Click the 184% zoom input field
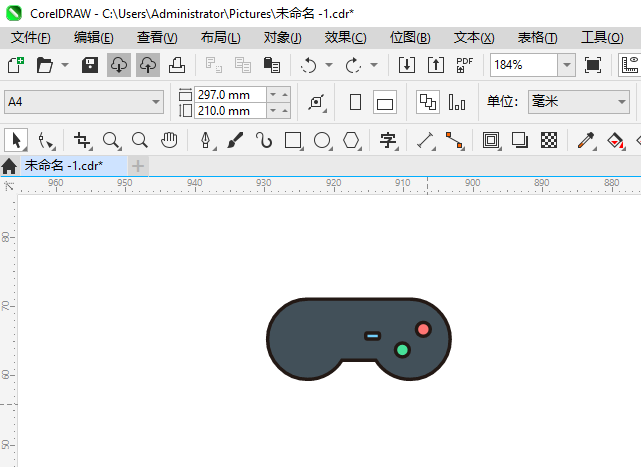 click(x=524, y=65)
